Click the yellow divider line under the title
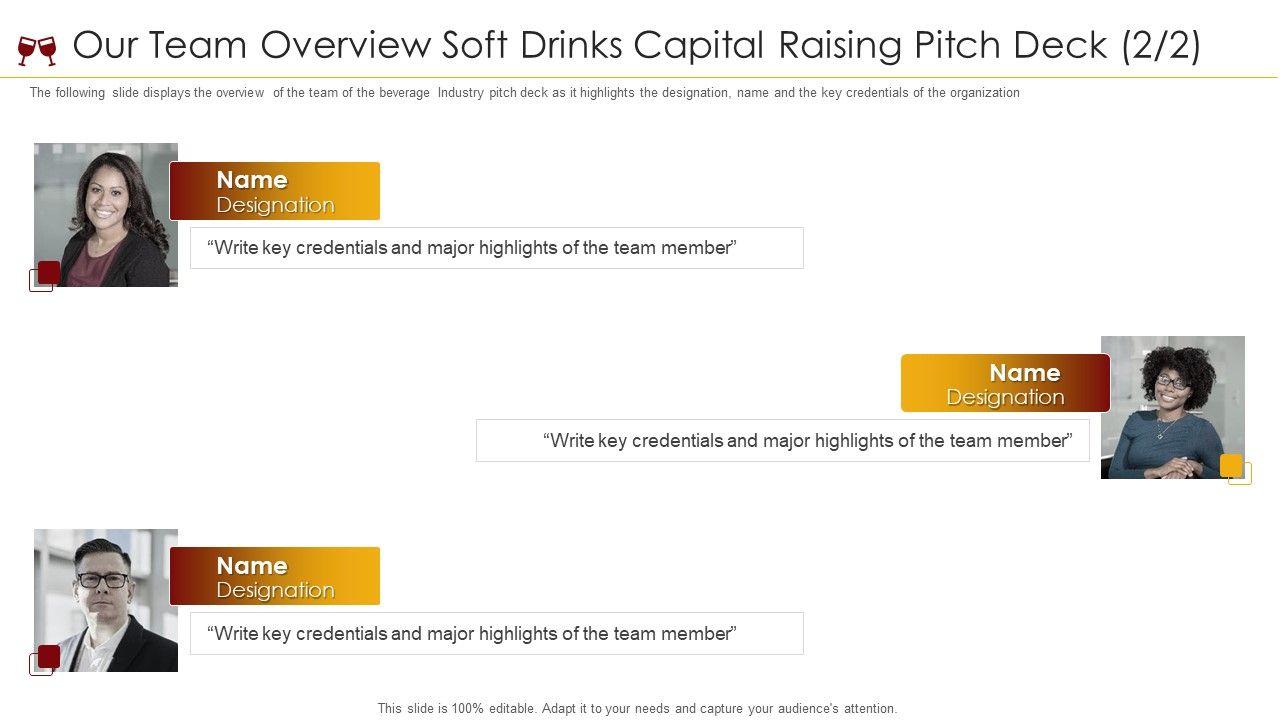 [640, 77]
